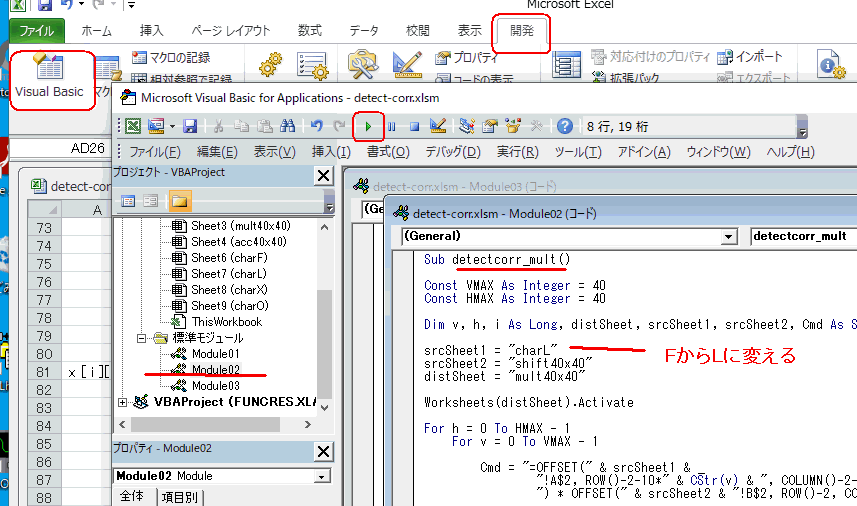The height and width of the screenshot is (506, 857).
Task: Open Document Panel icon in ribbon
Action: pos(831,64)
